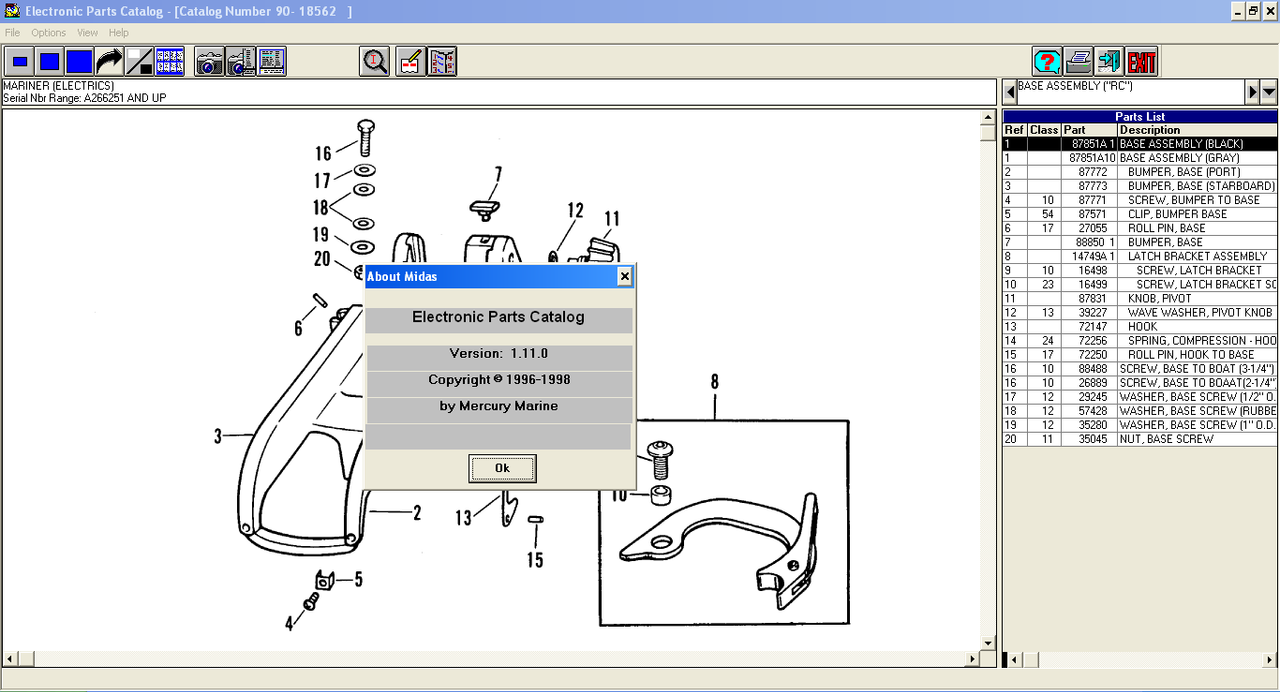Click the diagram horizontal scrollbar left arrow

pyautogui.click(x=11, y=660)
